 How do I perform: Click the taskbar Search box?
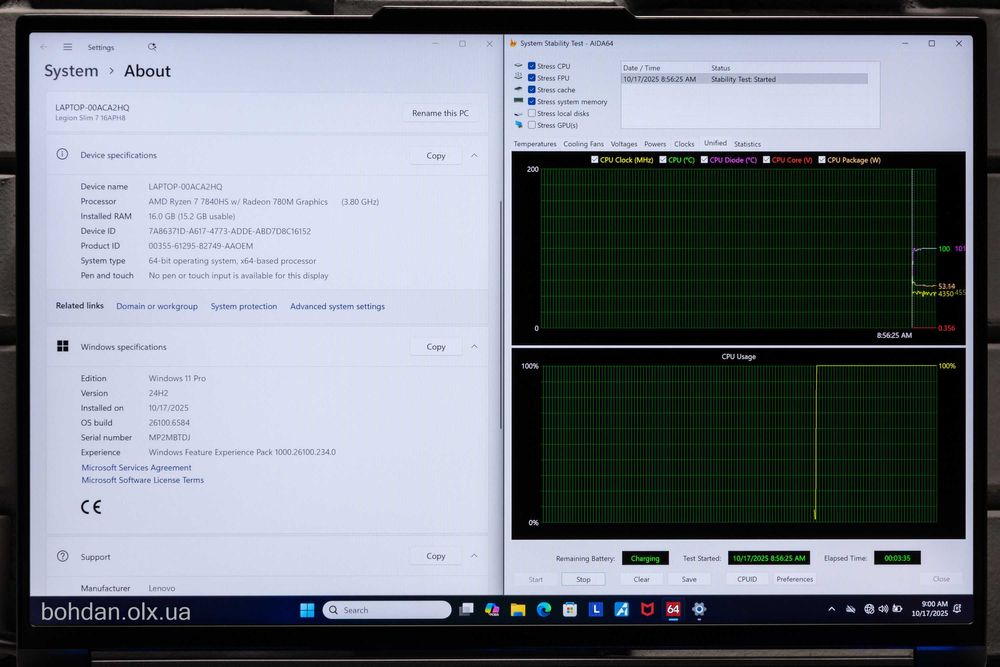coord(387,610)
